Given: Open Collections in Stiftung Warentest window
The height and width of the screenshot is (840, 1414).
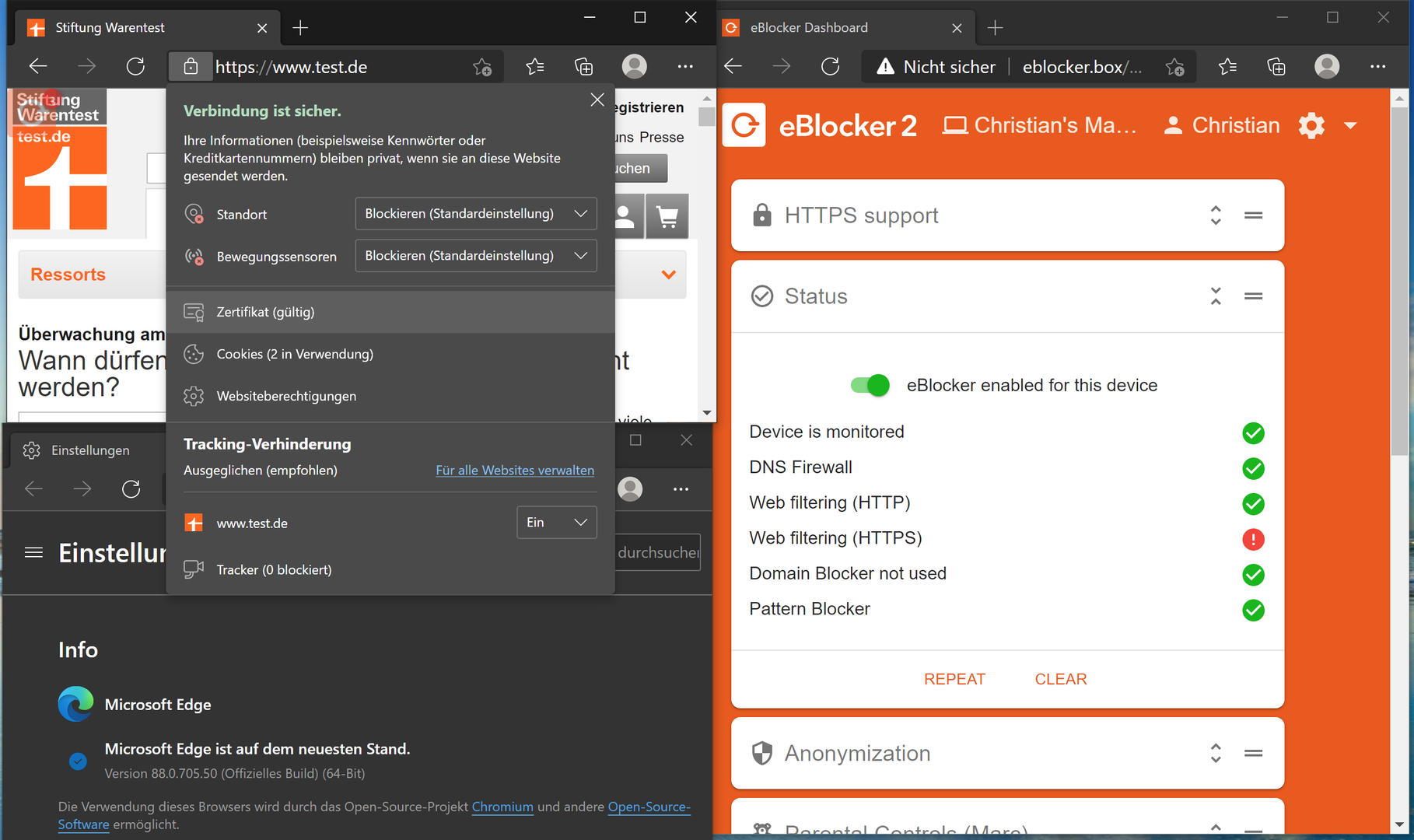Looking at the screenshot, I should pos(583,67).
